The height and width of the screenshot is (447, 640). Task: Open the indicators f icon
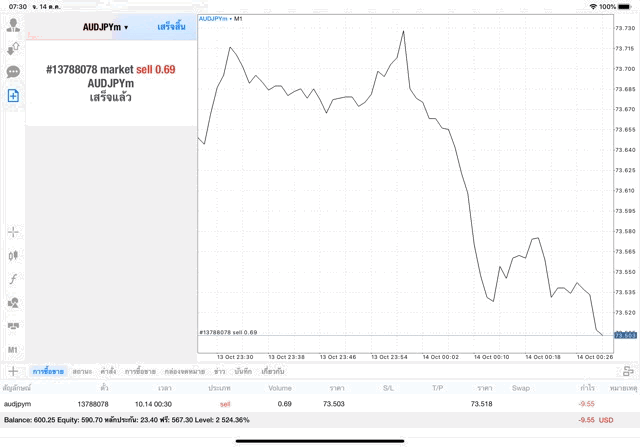pyautogui.click(x=14, y=278)
